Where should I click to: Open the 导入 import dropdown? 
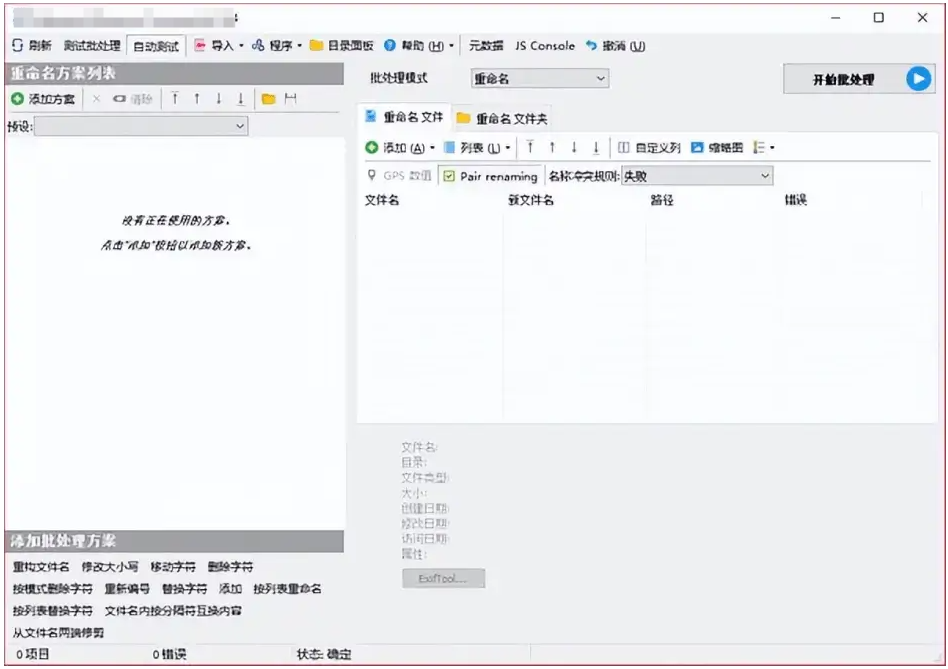point(219,45)
